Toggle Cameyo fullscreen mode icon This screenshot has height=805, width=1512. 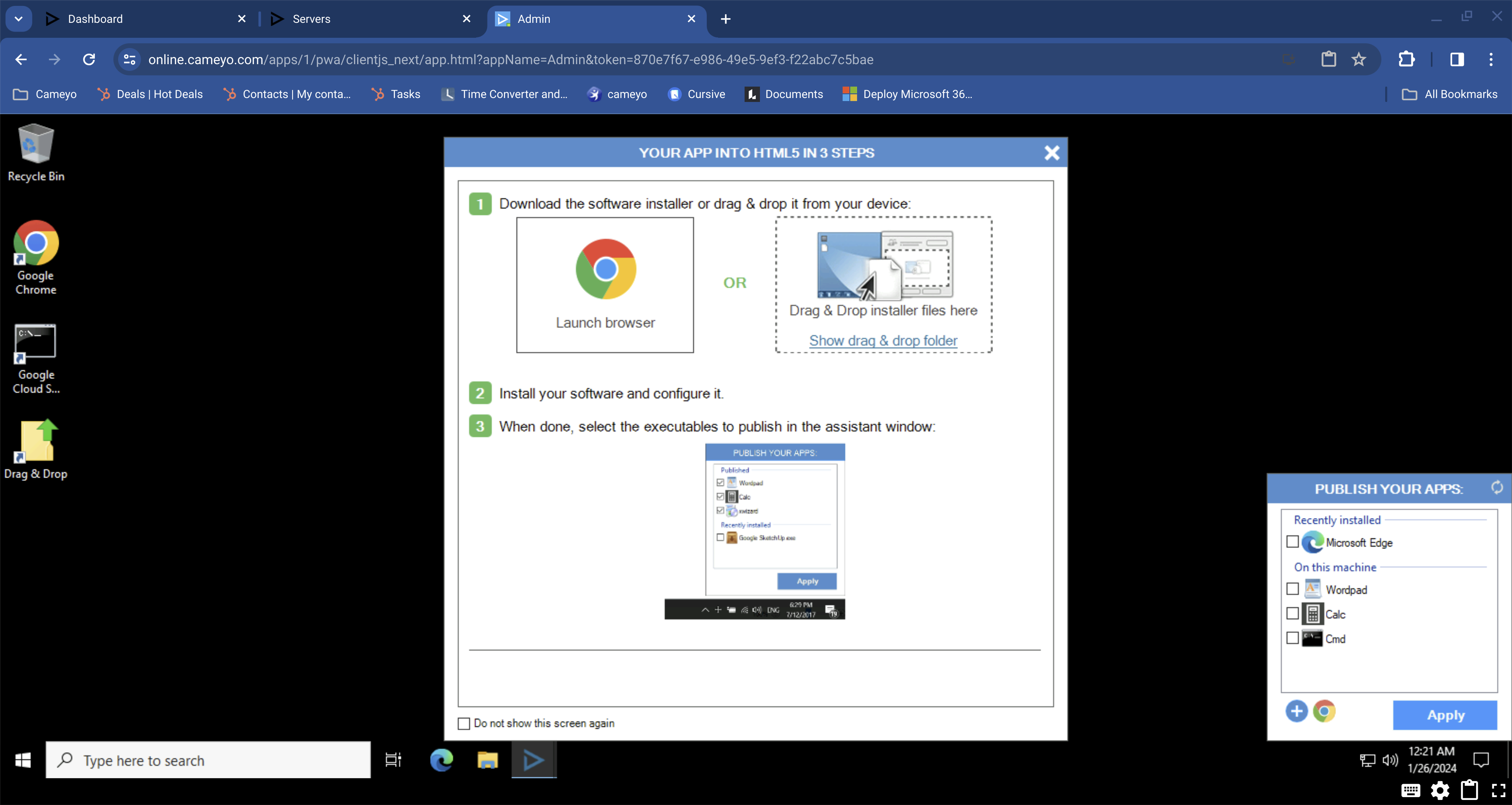[1499, 790]
